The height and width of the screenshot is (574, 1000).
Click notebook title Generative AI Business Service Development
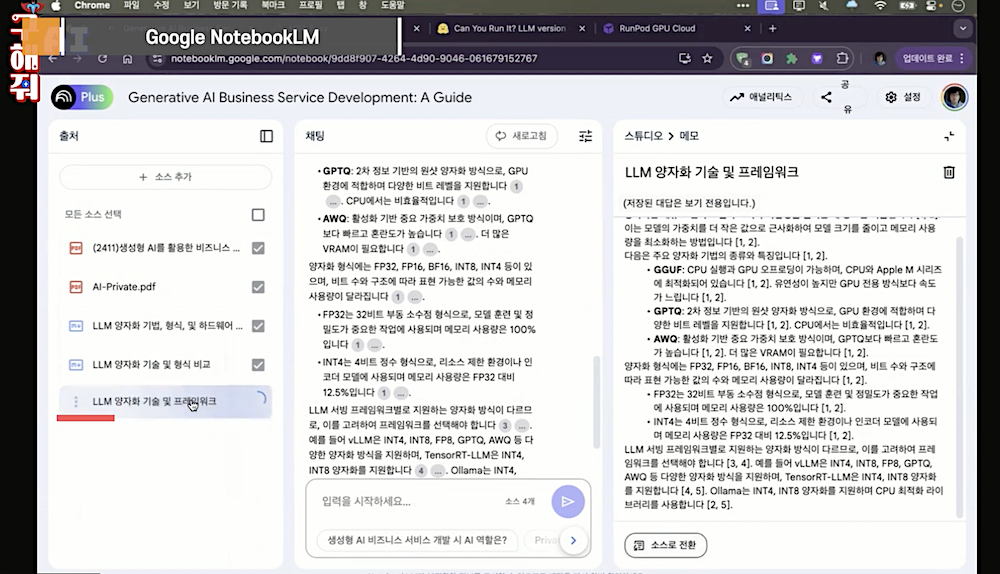(300, 98)
